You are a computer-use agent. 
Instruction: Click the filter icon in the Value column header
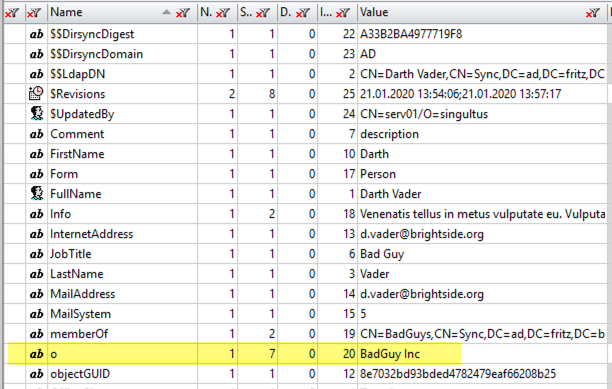[592, 13]
